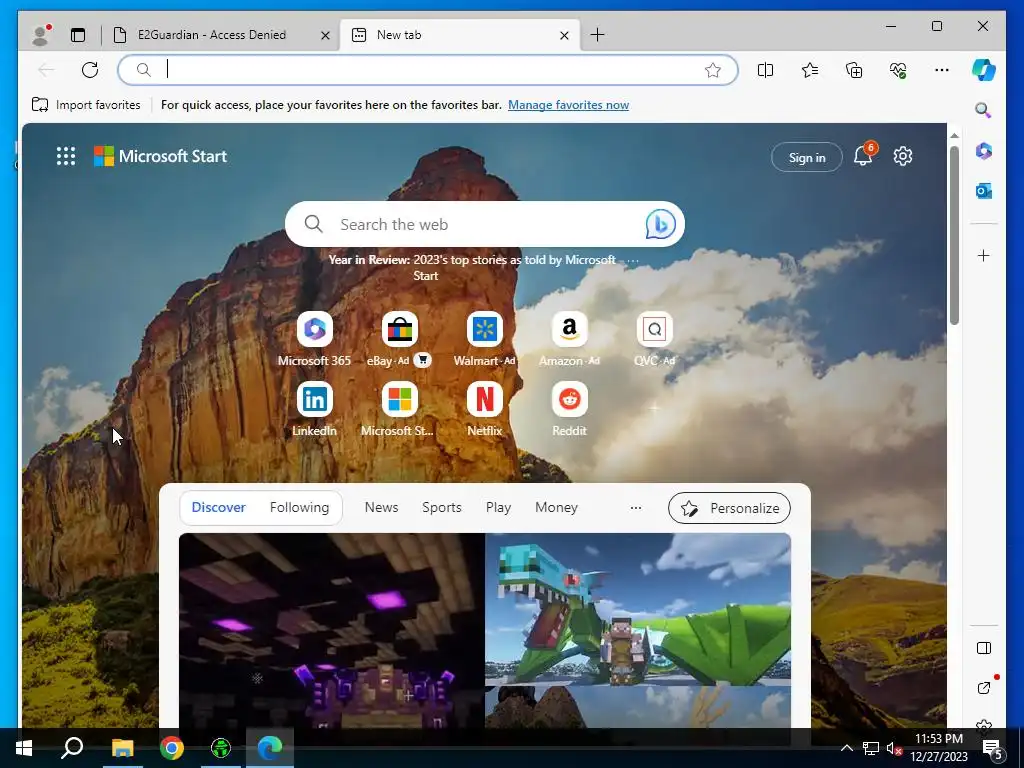Open page settings gear icon
Image resolution: width=1024 pixels, height=768 pixels.
(x=903, y=156)
